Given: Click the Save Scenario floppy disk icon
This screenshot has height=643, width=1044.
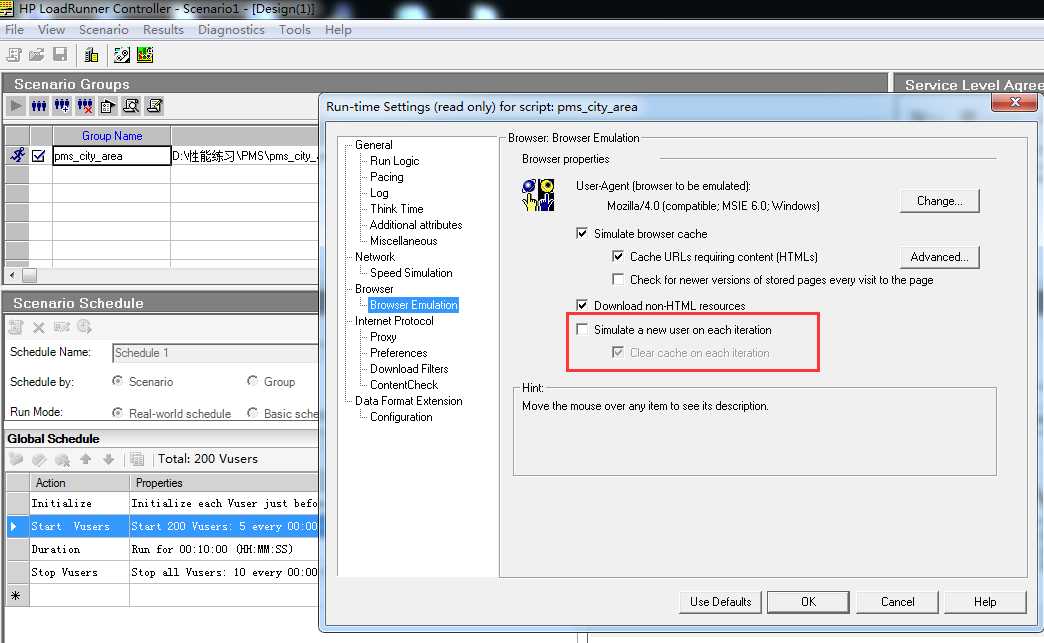Looking at the screenshot, I should 60,55.
